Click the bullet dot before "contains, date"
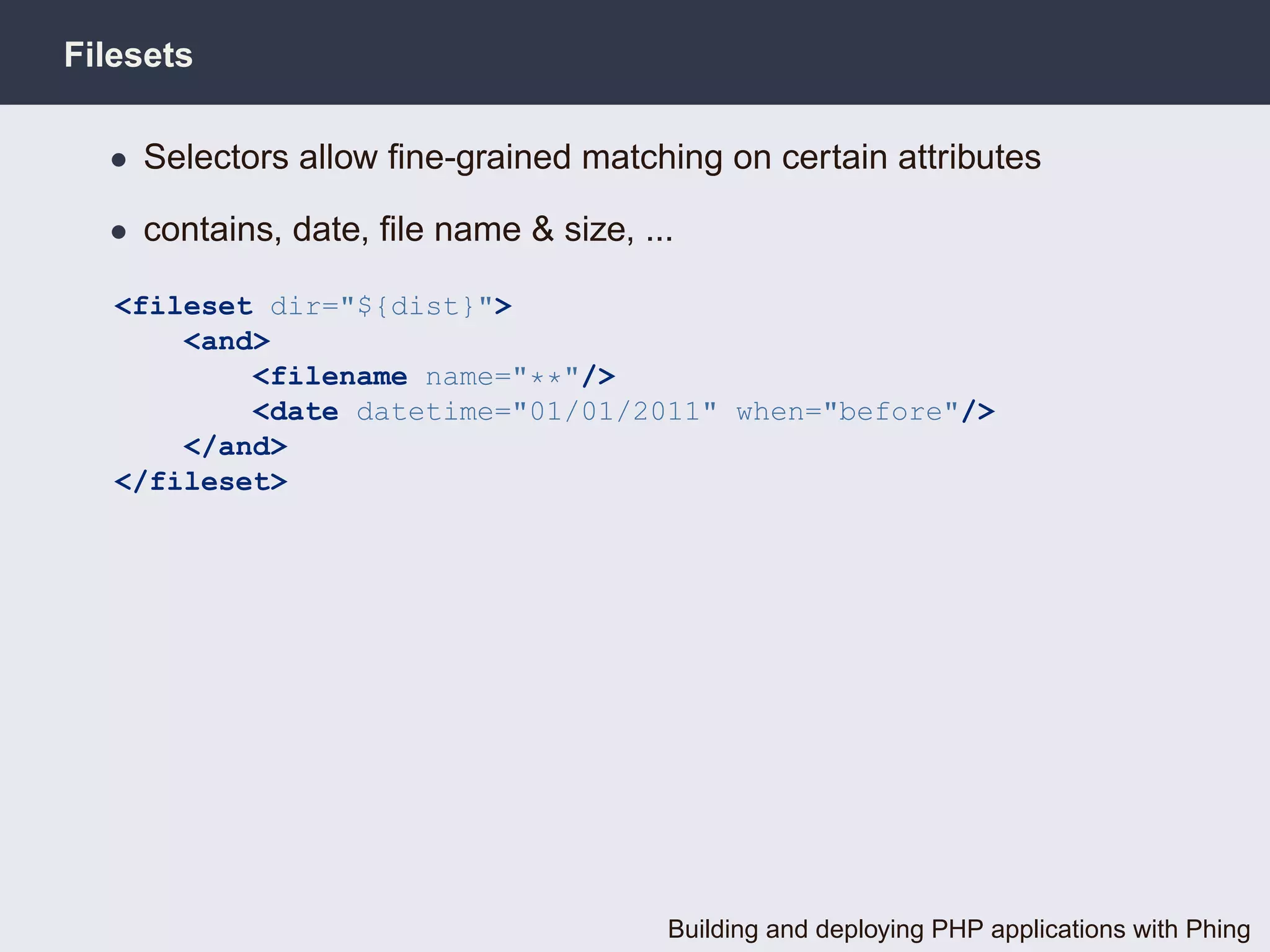Viewport: 1270px width, 952px height. click(x=118, y=232)
